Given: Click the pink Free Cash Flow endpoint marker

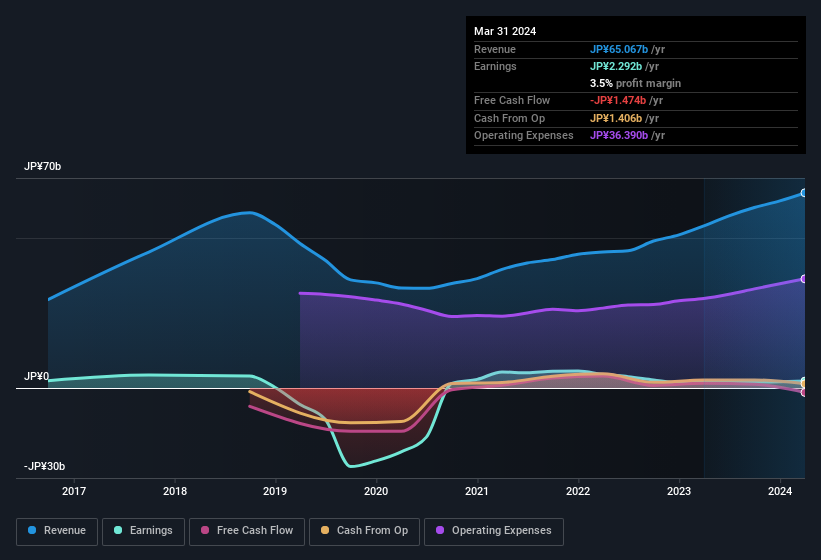Looking at the screenshot, I should (x=804, y=392).
